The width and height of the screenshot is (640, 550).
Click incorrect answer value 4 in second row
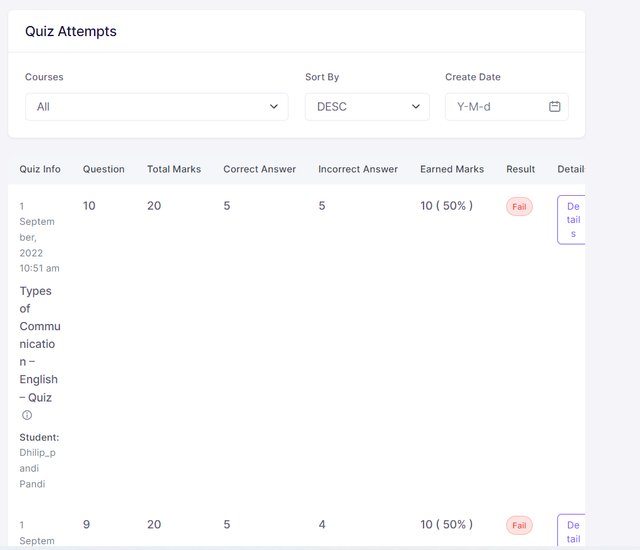pyautogui.click(x=322, y=524)
